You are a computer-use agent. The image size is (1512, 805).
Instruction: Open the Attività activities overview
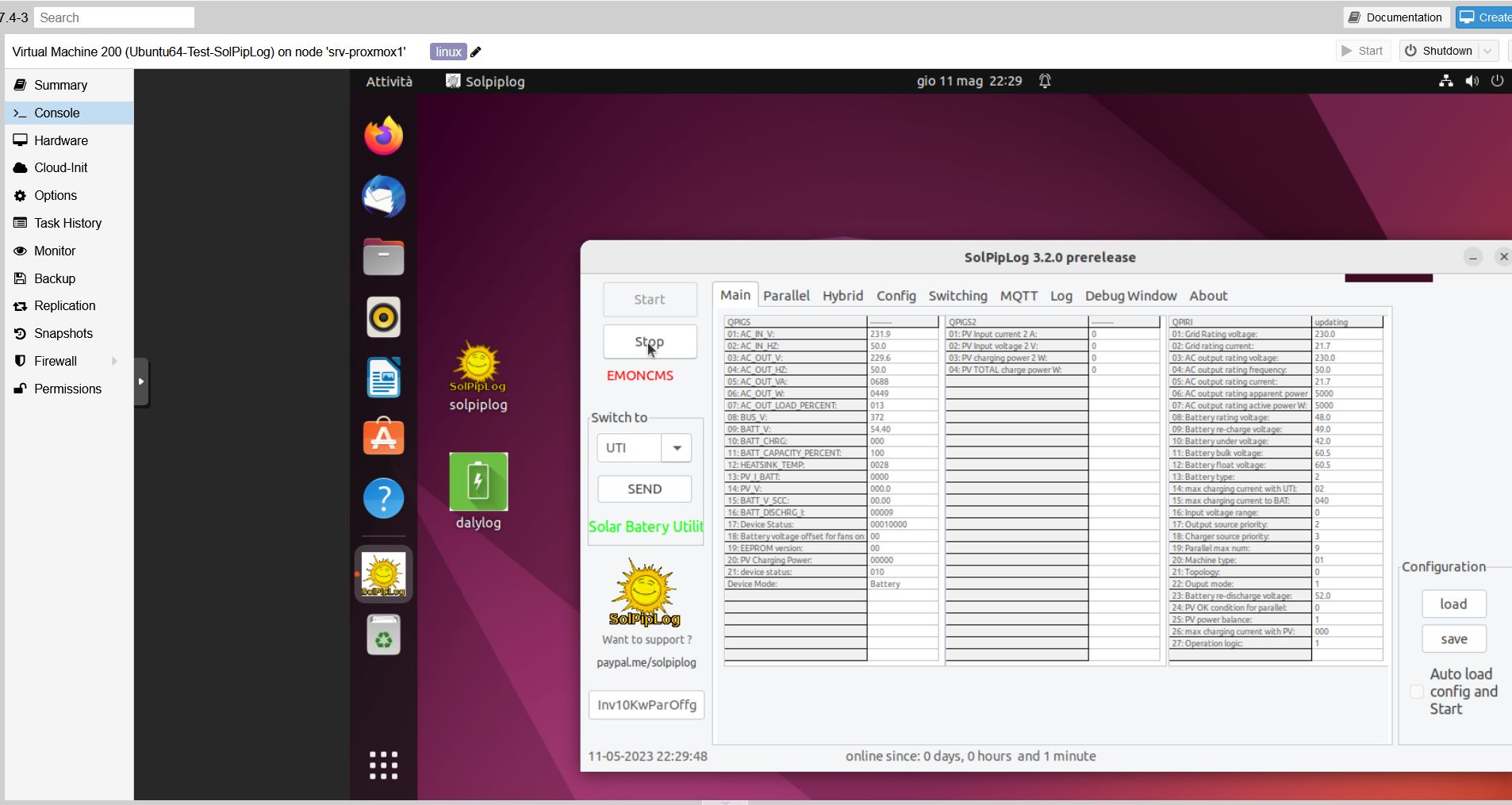coord(389,81)
